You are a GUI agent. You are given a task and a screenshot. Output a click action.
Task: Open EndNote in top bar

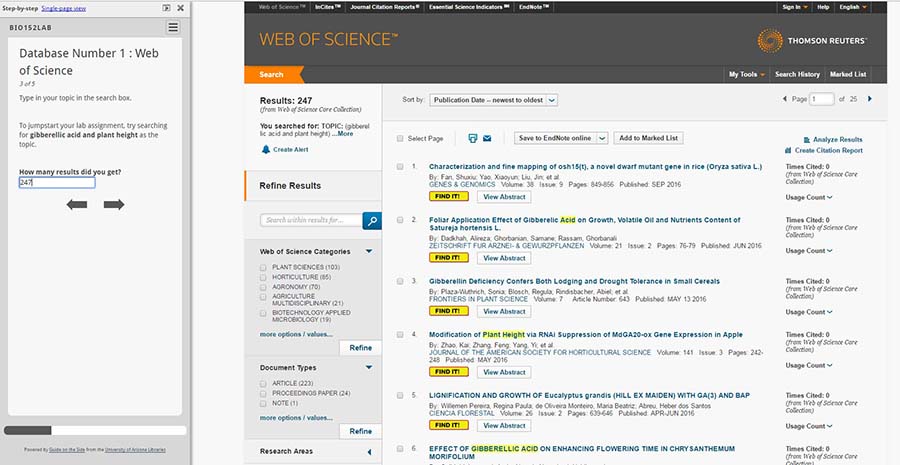coord(534,7)
